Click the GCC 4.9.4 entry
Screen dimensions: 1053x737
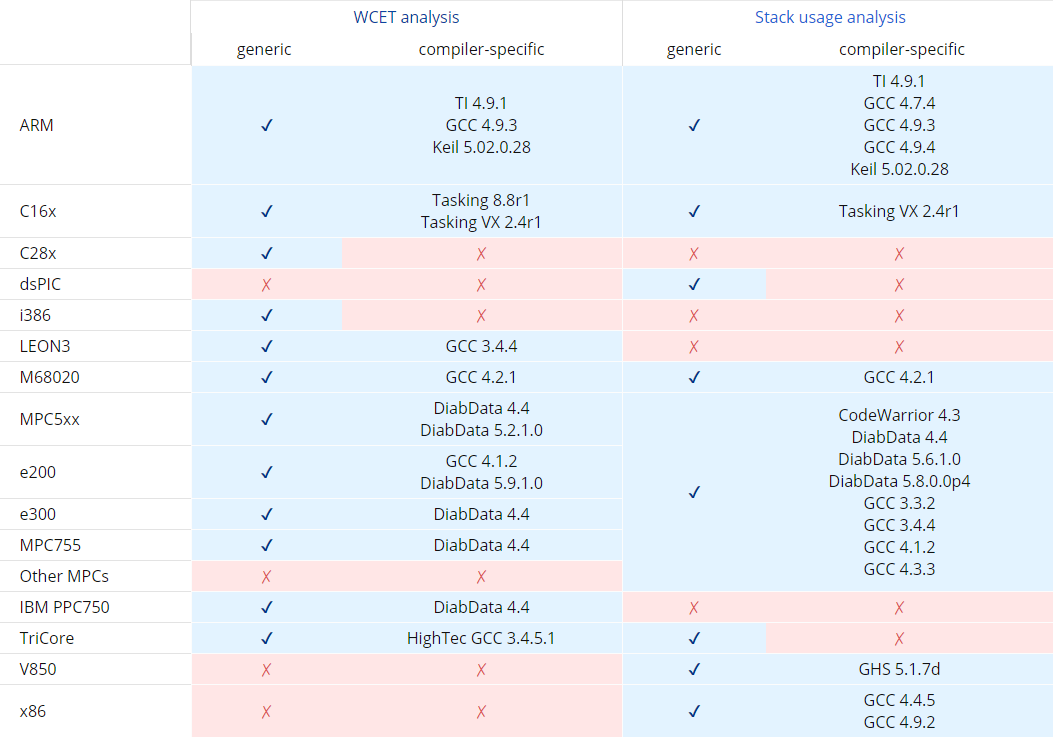pos(899,147)
